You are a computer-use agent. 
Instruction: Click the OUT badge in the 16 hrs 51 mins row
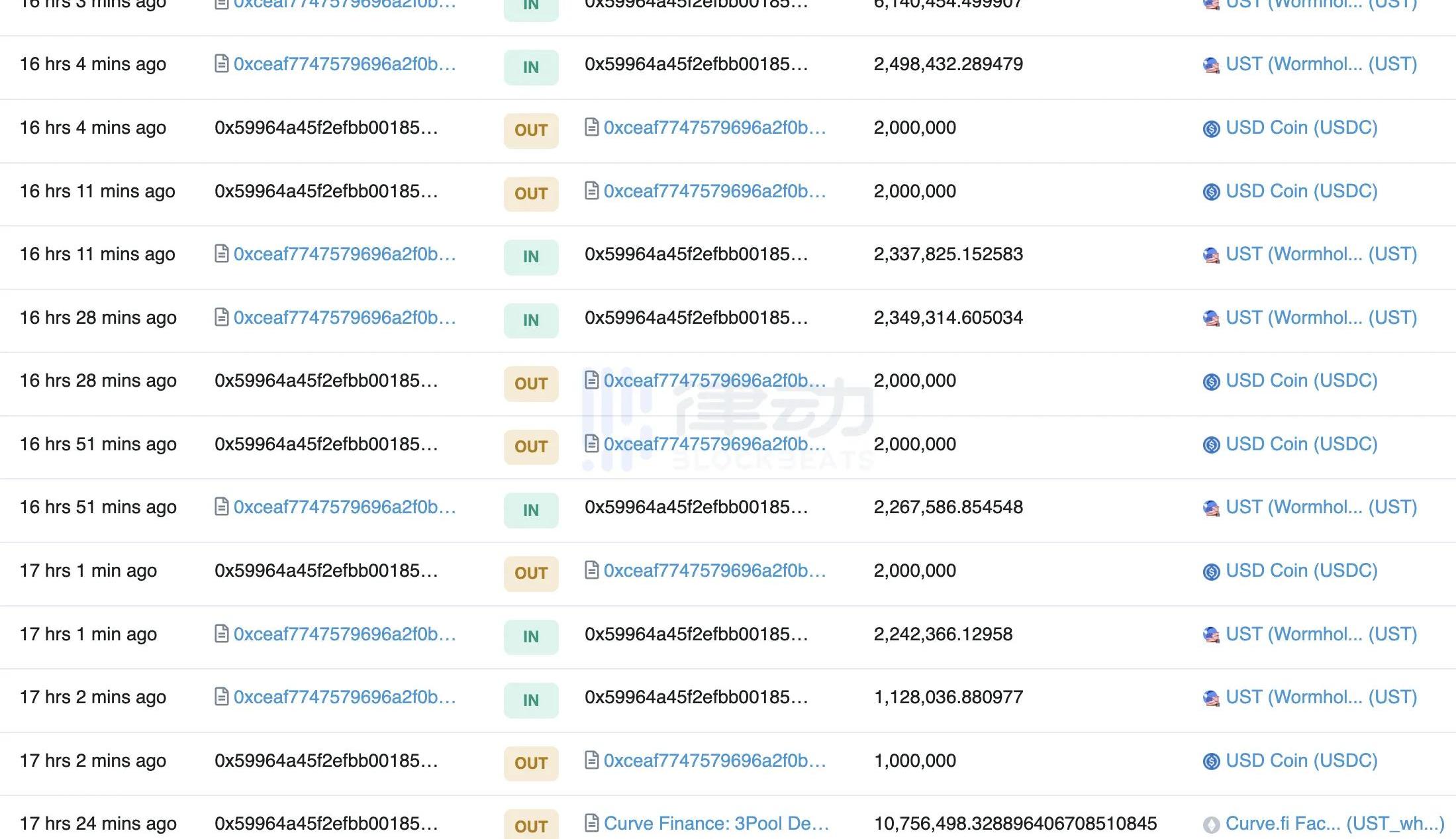(x=530, y=447)
